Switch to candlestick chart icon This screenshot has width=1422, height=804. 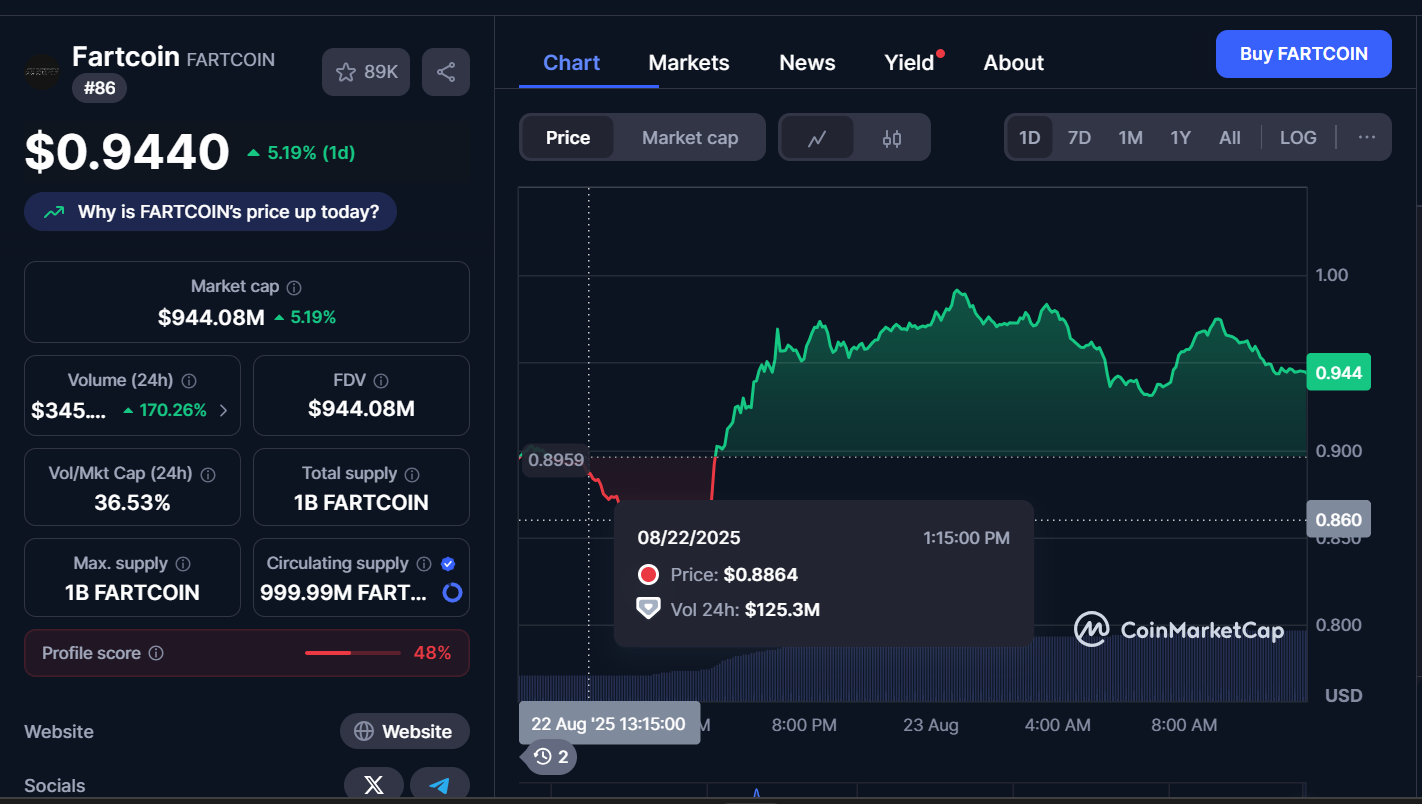892,138
